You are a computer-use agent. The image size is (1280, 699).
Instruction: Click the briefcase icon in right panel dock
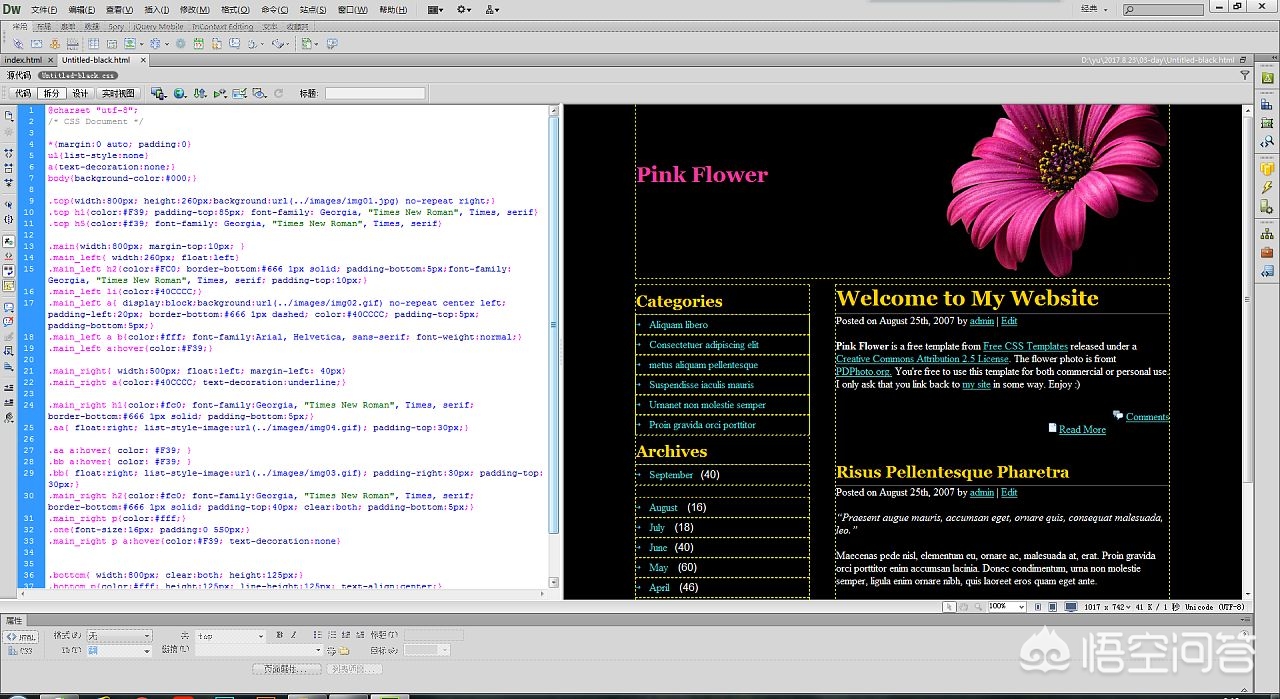point(1267,252)
